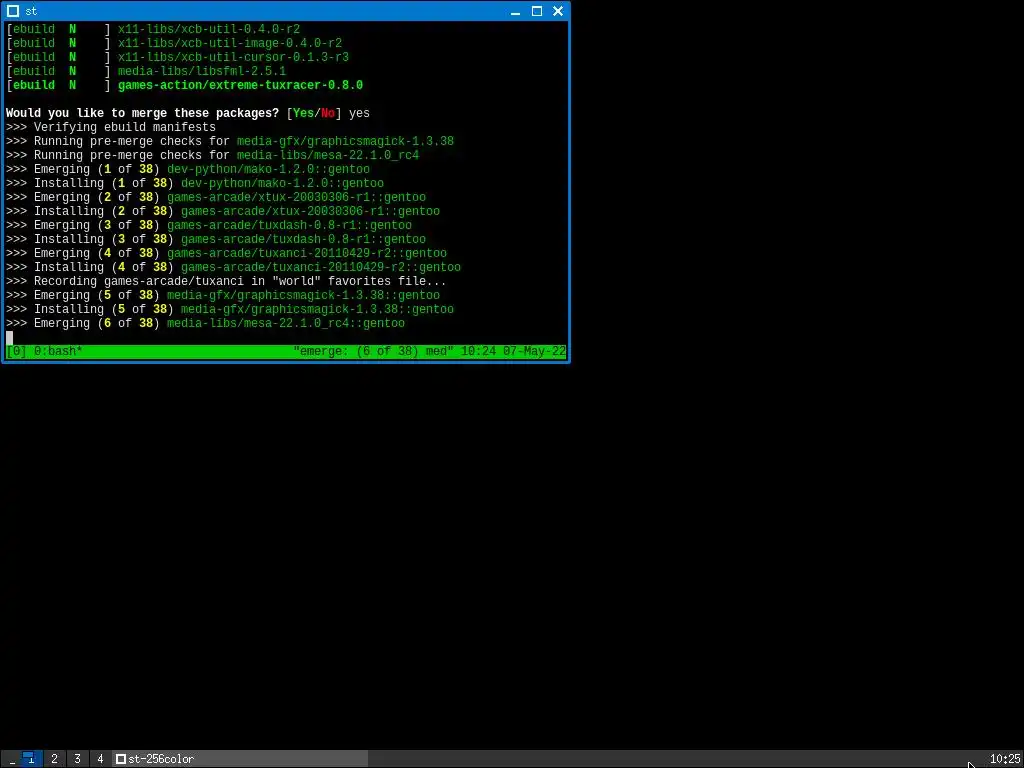The height and width of the screenshot is (768, 1024).
Task: Click the text Would you like to merge these packages?
Action: click(142, 113)
